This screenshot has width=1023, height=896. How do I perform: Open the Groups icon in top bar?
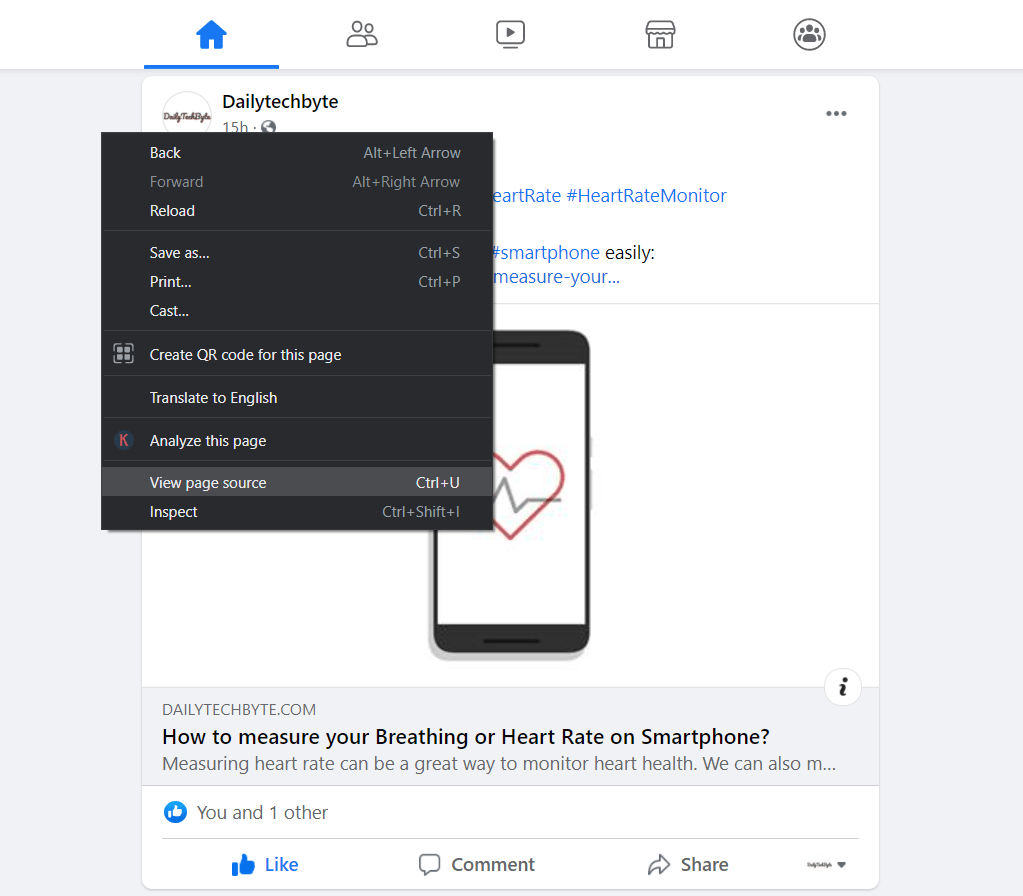pos(808,33)
